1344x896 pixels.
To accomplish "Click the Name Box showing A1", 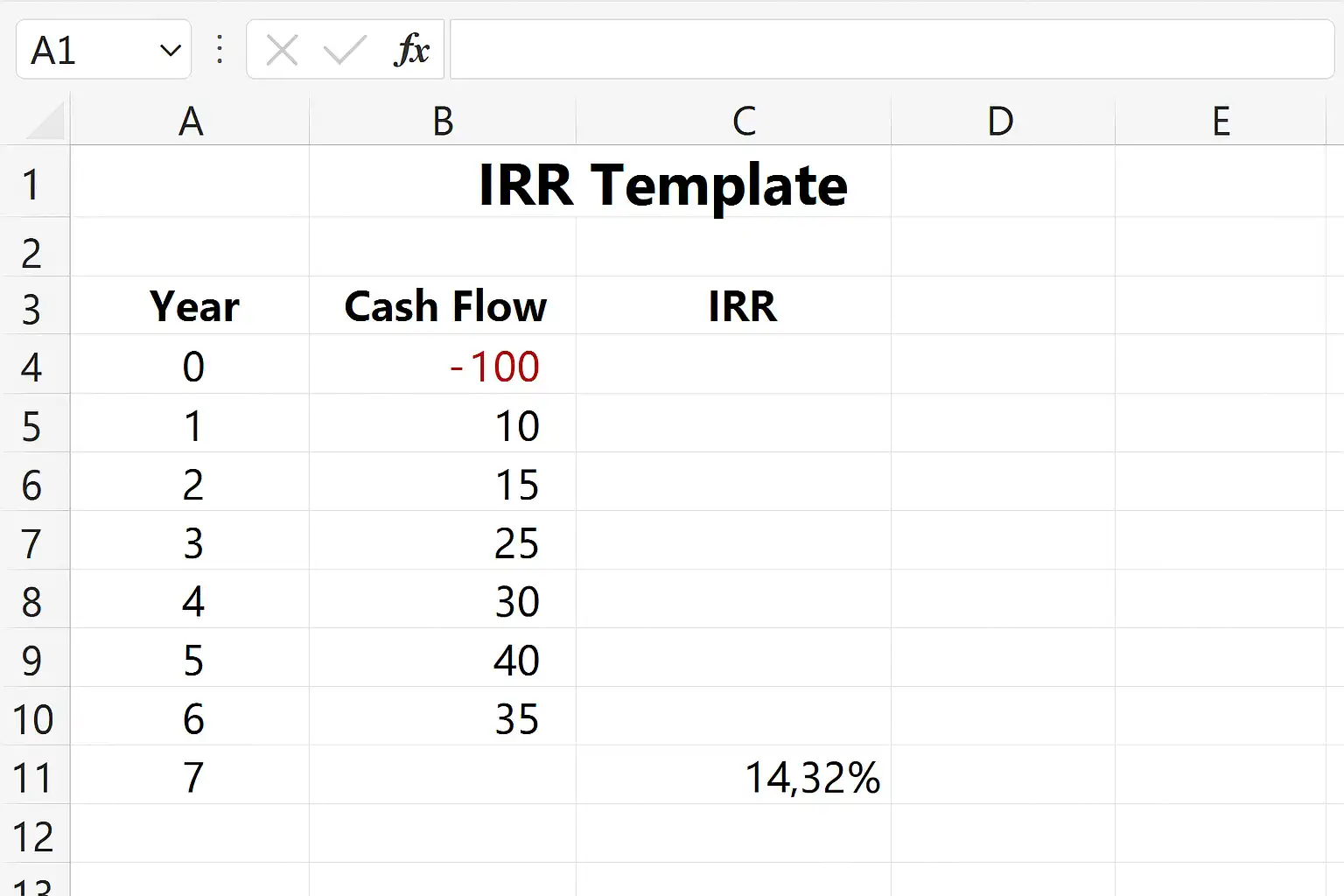I will [x=103, y=50].
